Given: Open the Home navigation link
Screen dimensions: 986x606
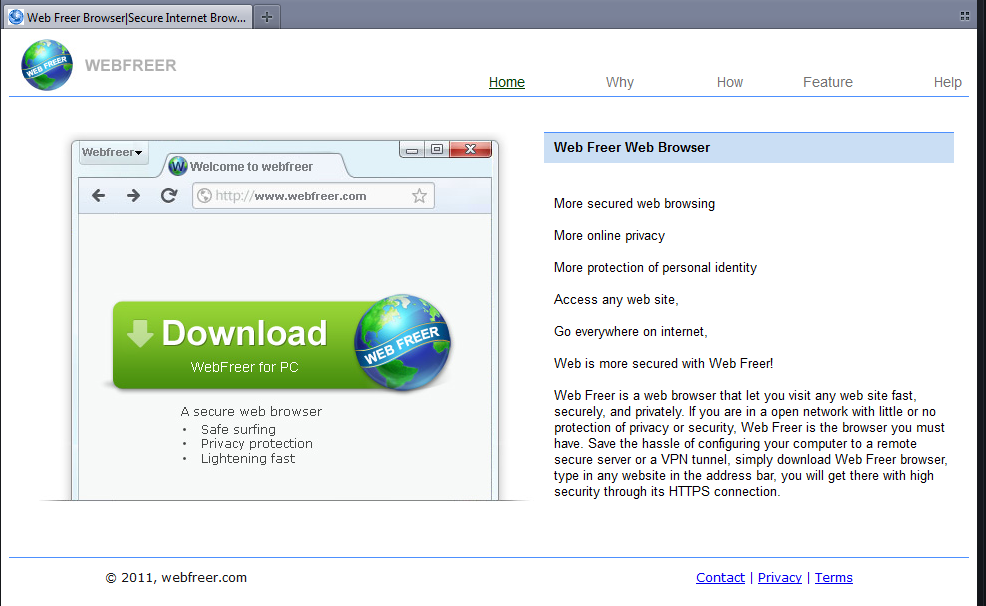Looking at the screenshot, I should click(506, 82).
